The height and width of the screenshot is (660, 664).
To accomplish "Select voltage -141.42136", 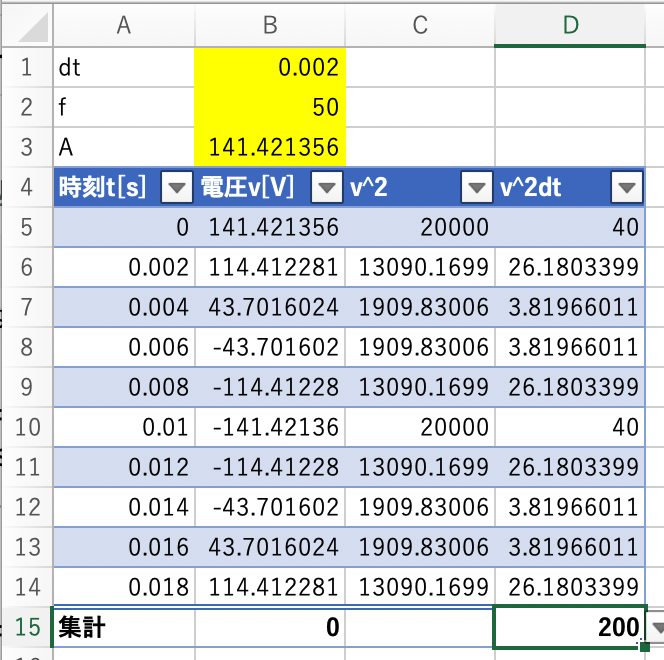I will [270, 427].
